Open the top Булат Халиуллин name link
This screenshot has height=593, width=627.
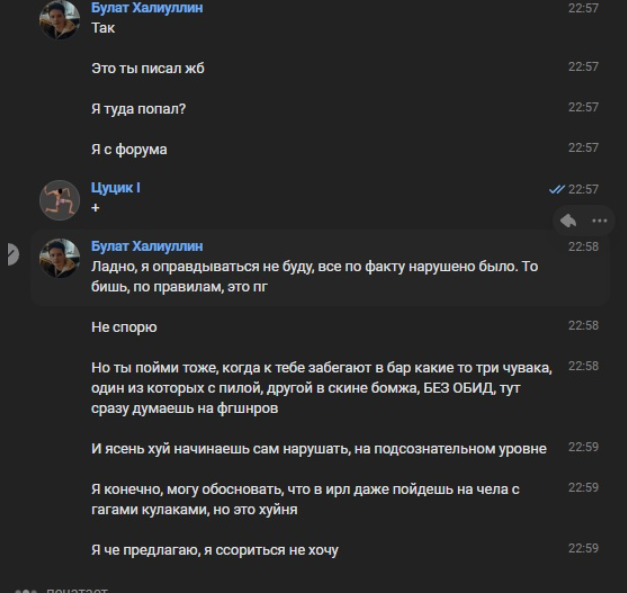(x=147, y=8)
